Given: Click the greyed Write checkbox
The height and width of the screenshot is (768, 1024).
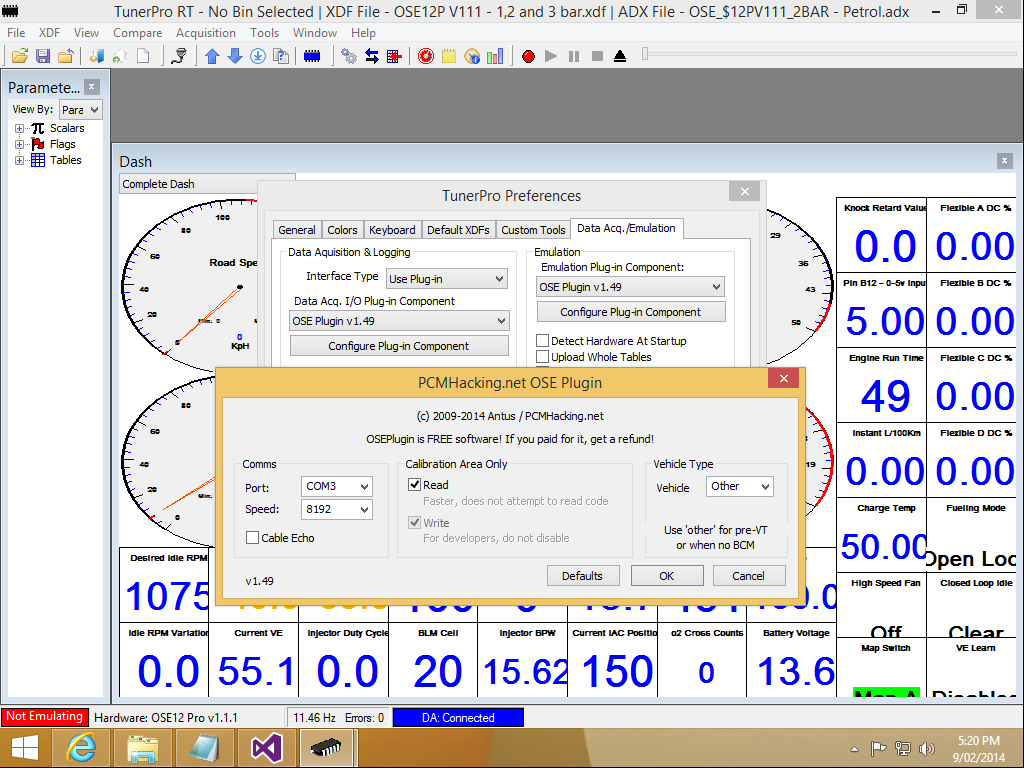Looking at the screenshot, I should coord(414,522).
